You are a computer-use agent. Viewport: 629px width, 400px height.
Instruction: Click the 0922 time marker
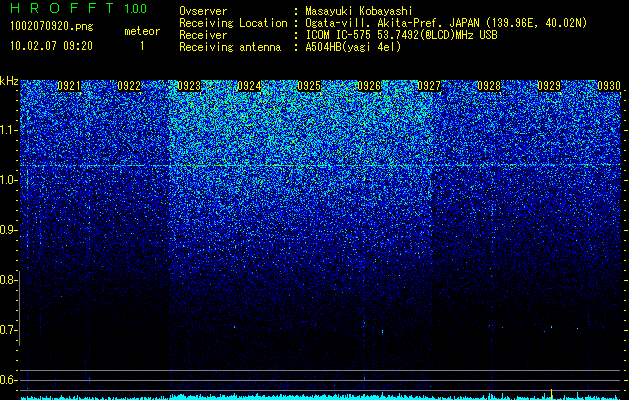click(x=129, y=86)
